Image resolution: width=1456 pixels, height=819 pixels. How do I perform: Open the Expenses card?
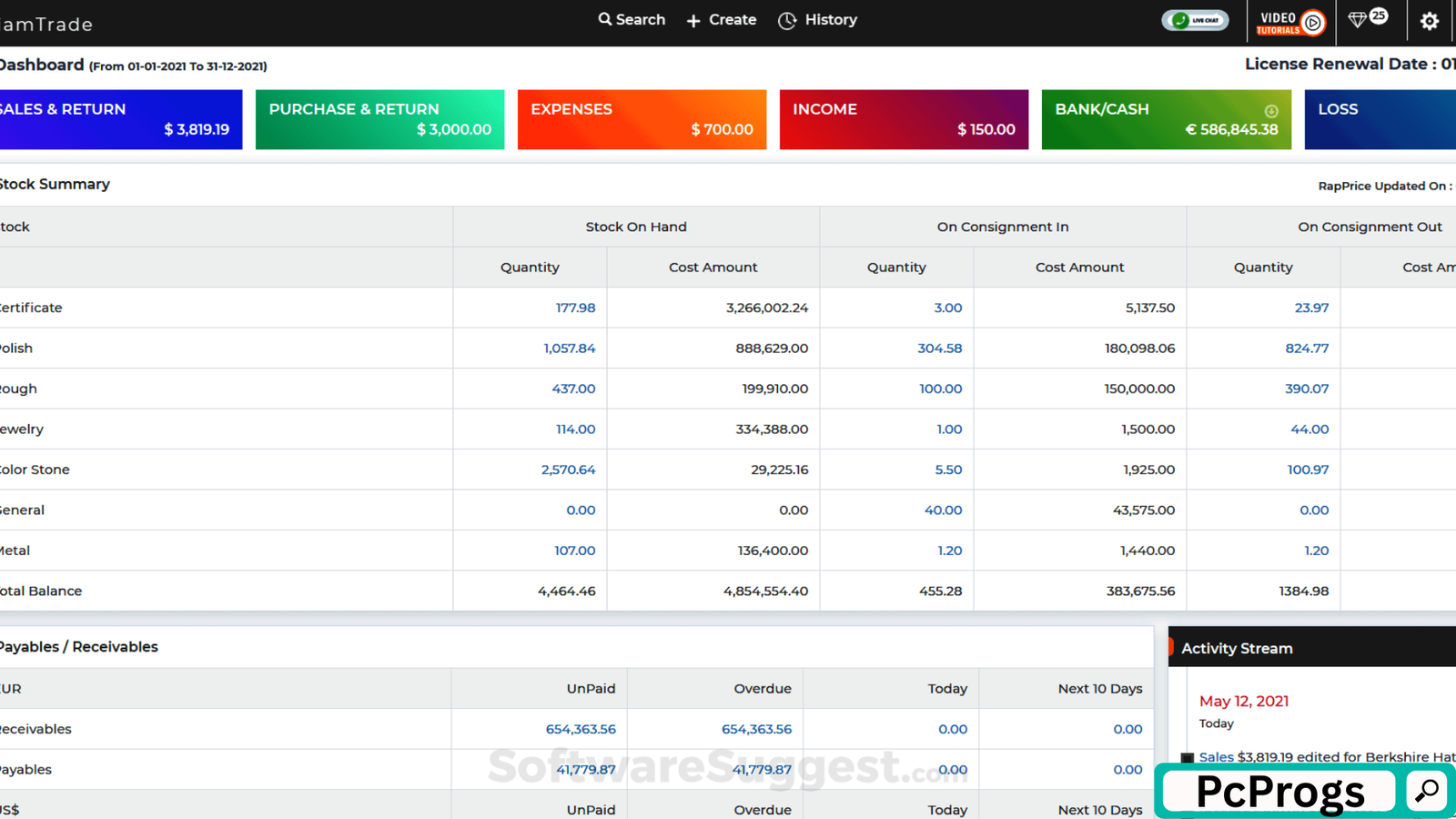642,119
